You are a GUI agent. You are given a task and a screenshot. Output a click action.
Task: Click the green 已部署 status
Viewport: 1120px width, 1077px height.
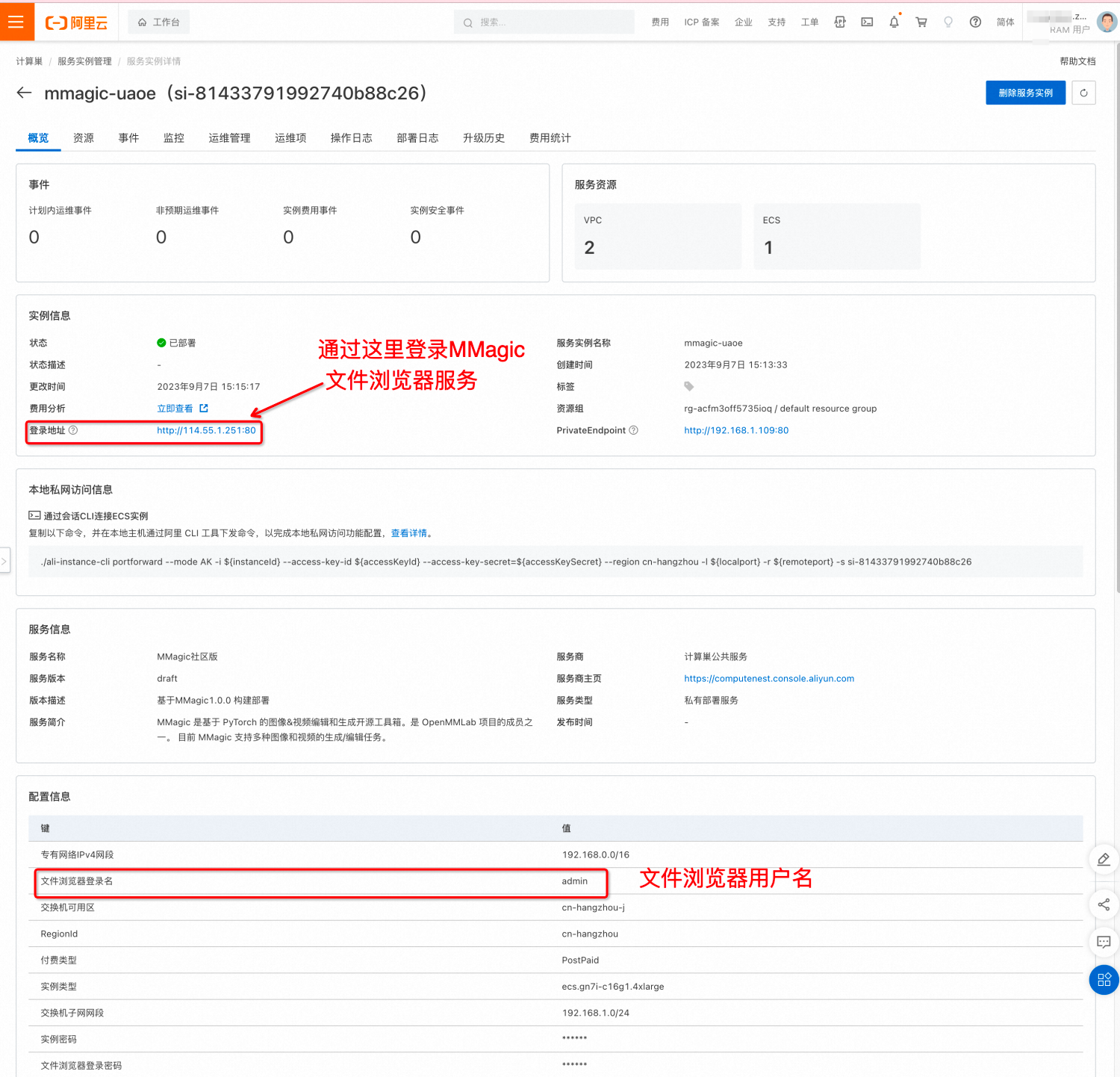pyautogui.click(x=176, y=343)
